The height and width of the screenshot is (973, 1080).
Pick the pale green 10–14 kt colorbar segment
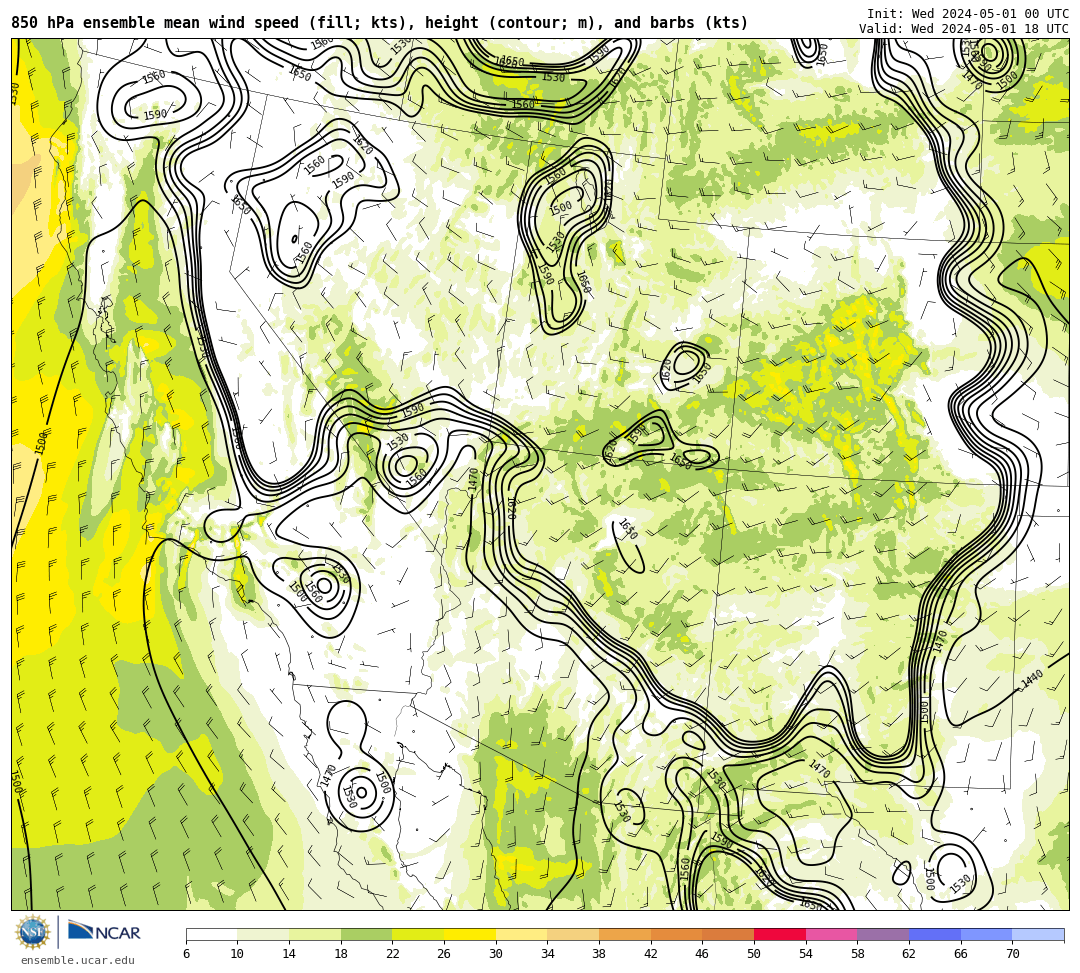tap(263, 934)
